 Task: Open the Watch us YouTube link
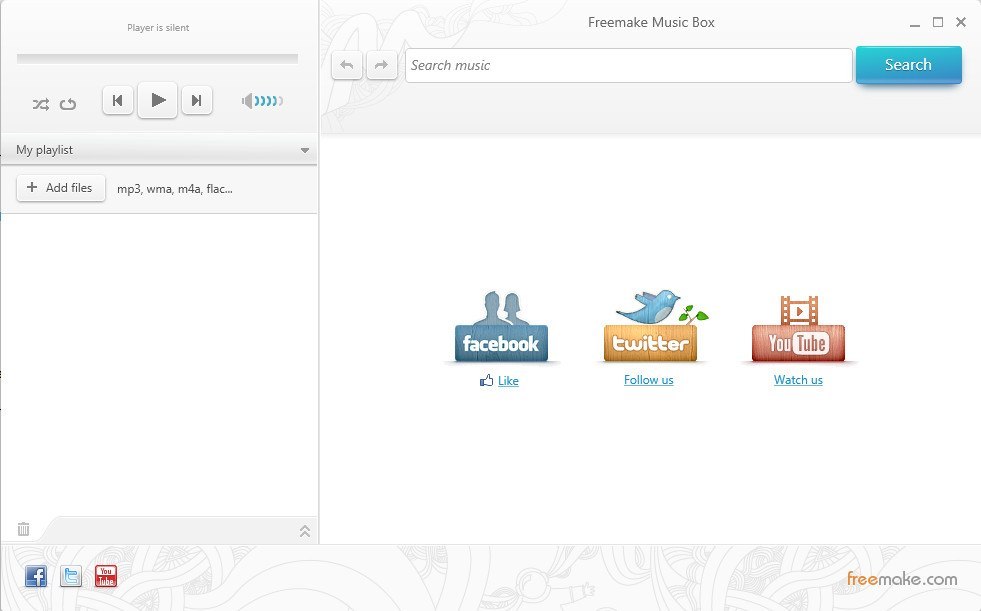tap(797, 380)
